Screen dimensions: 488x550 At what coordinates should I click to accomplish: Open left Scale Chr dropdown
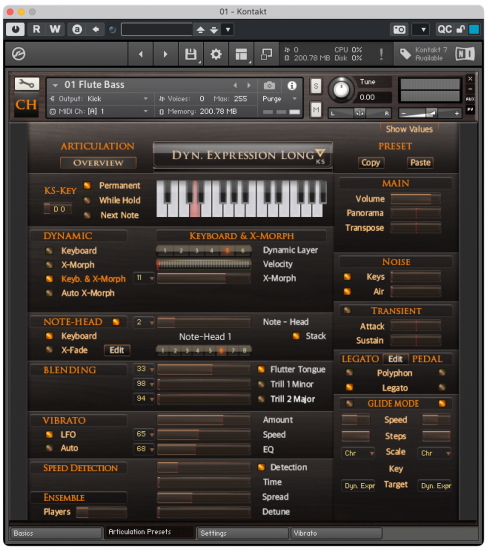point(358,453)
